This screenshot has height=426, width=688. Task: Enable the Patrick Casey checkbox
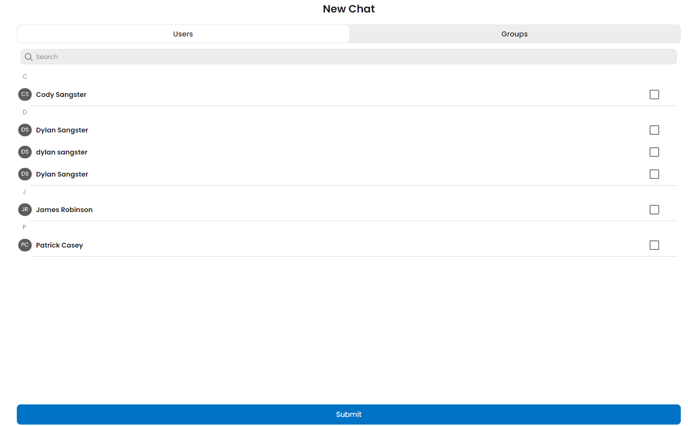coord(654,245)
